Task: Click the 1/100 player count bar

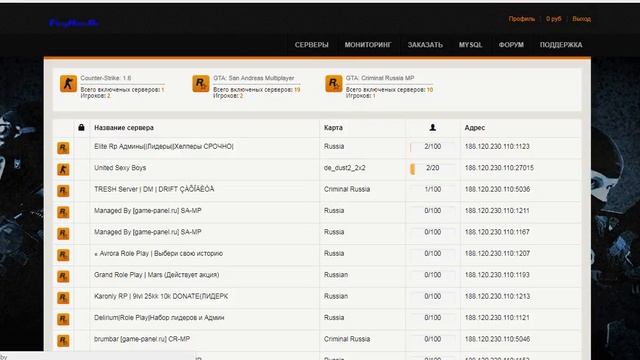Action: [433, 189]
